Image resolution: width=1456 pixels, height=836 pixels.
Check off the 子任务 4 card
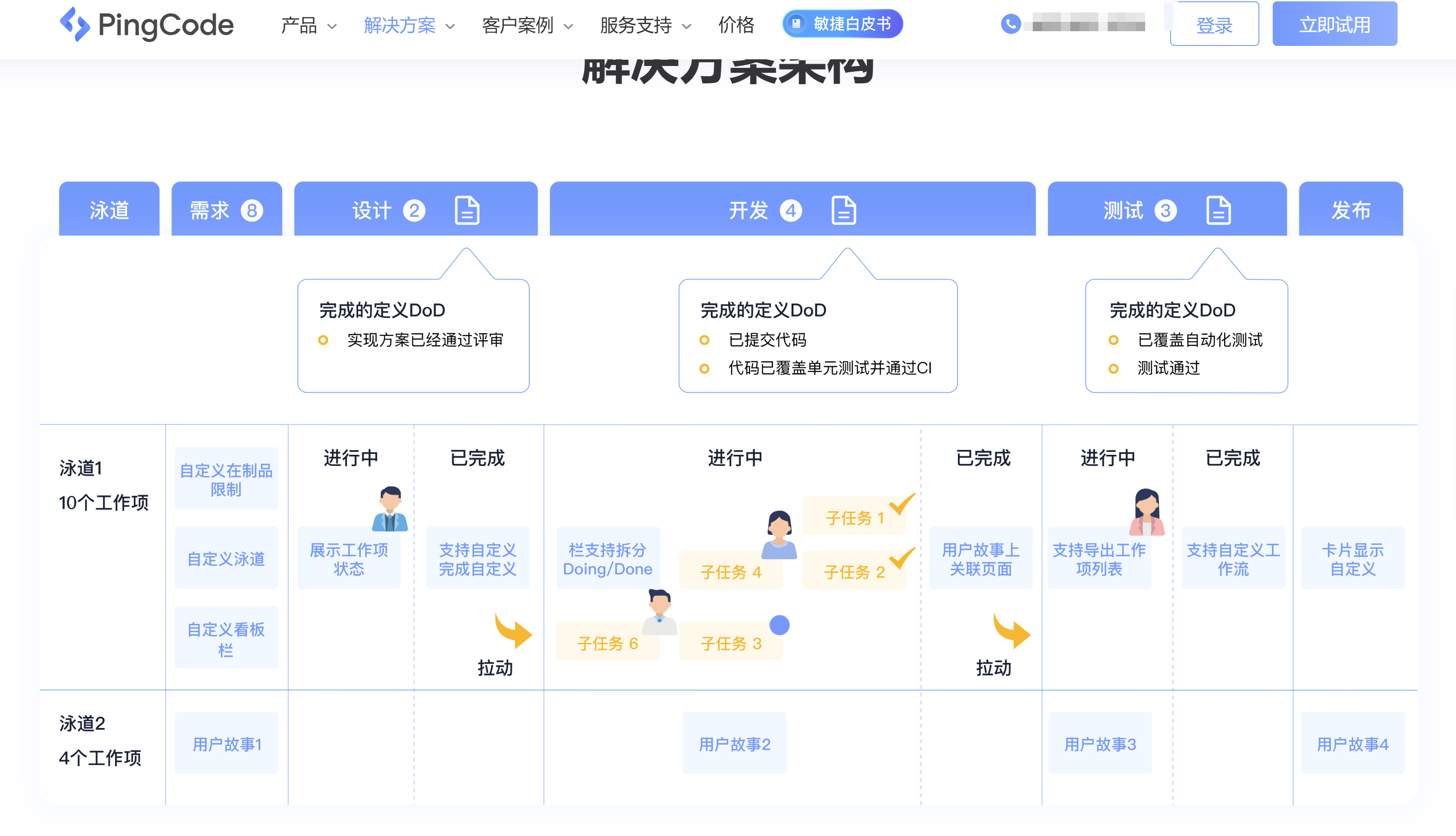[731, 571]
